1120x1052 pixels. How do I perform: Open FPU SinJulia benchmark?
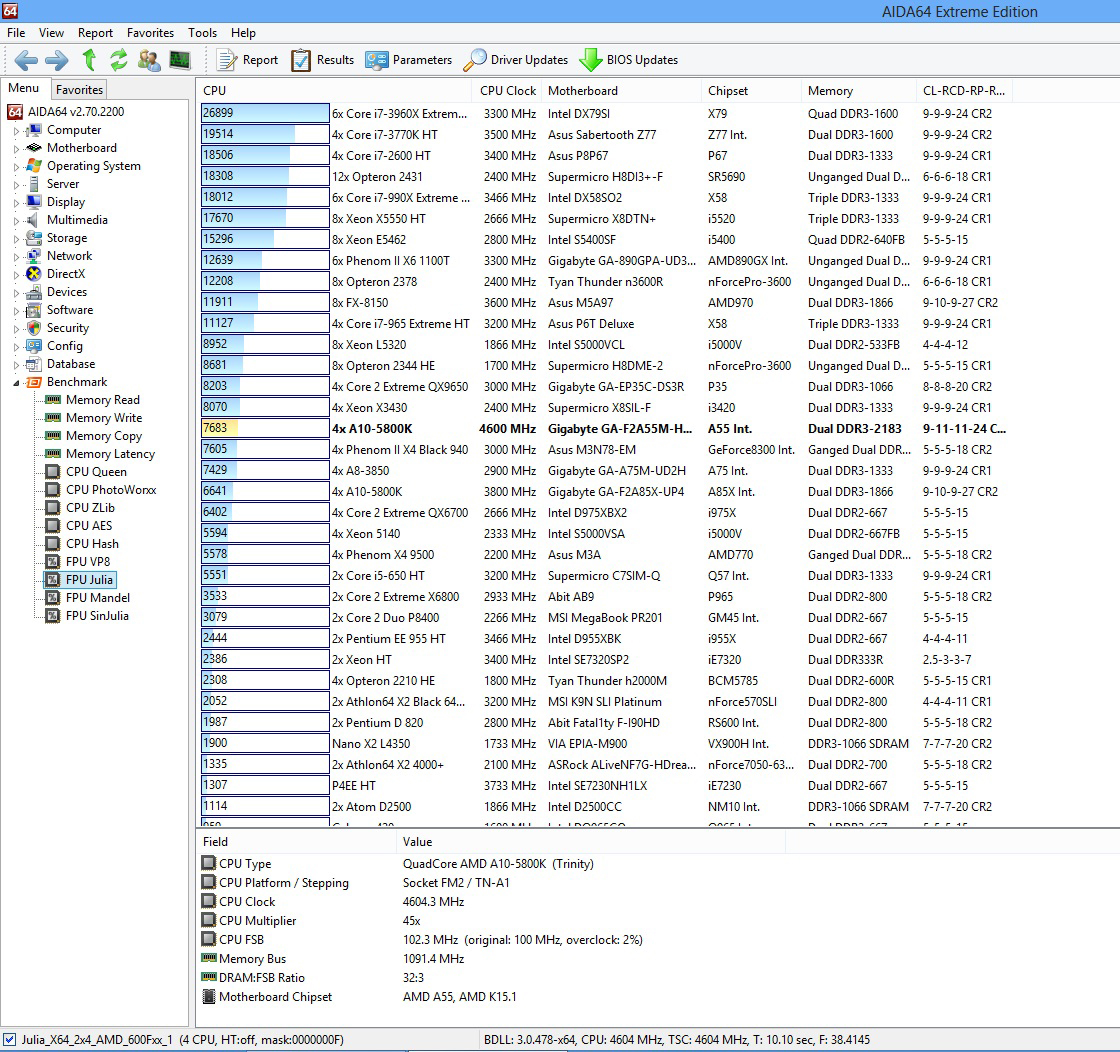97,616
